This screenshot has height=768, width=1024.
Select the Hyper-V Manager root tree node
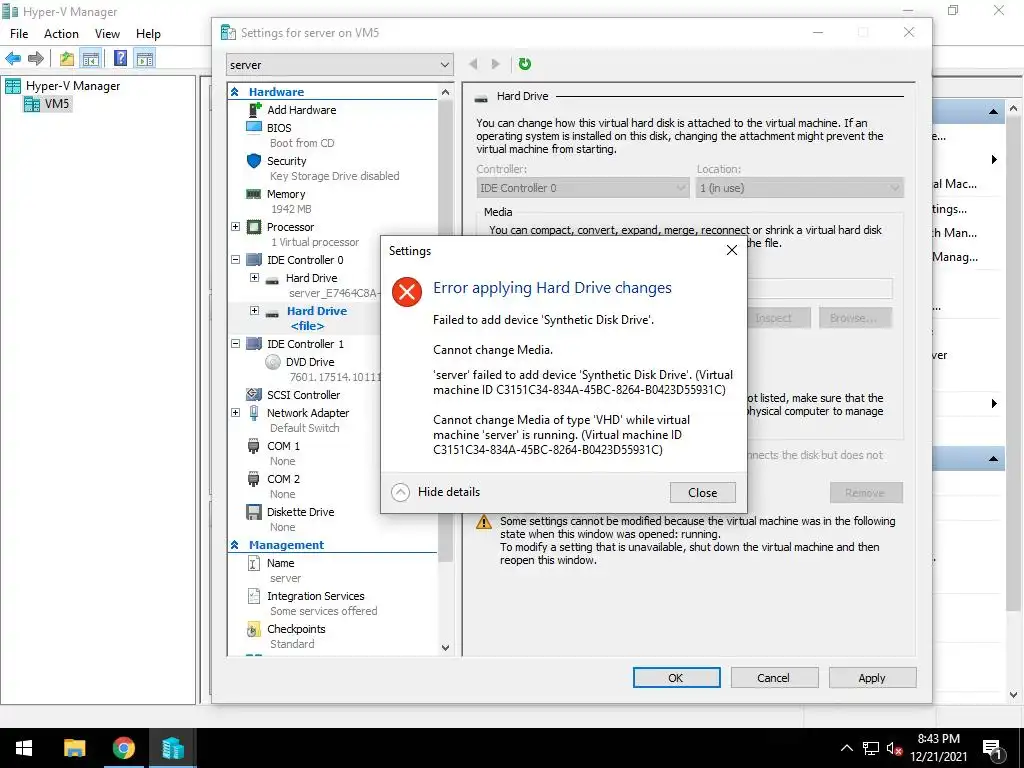(72, 86)
